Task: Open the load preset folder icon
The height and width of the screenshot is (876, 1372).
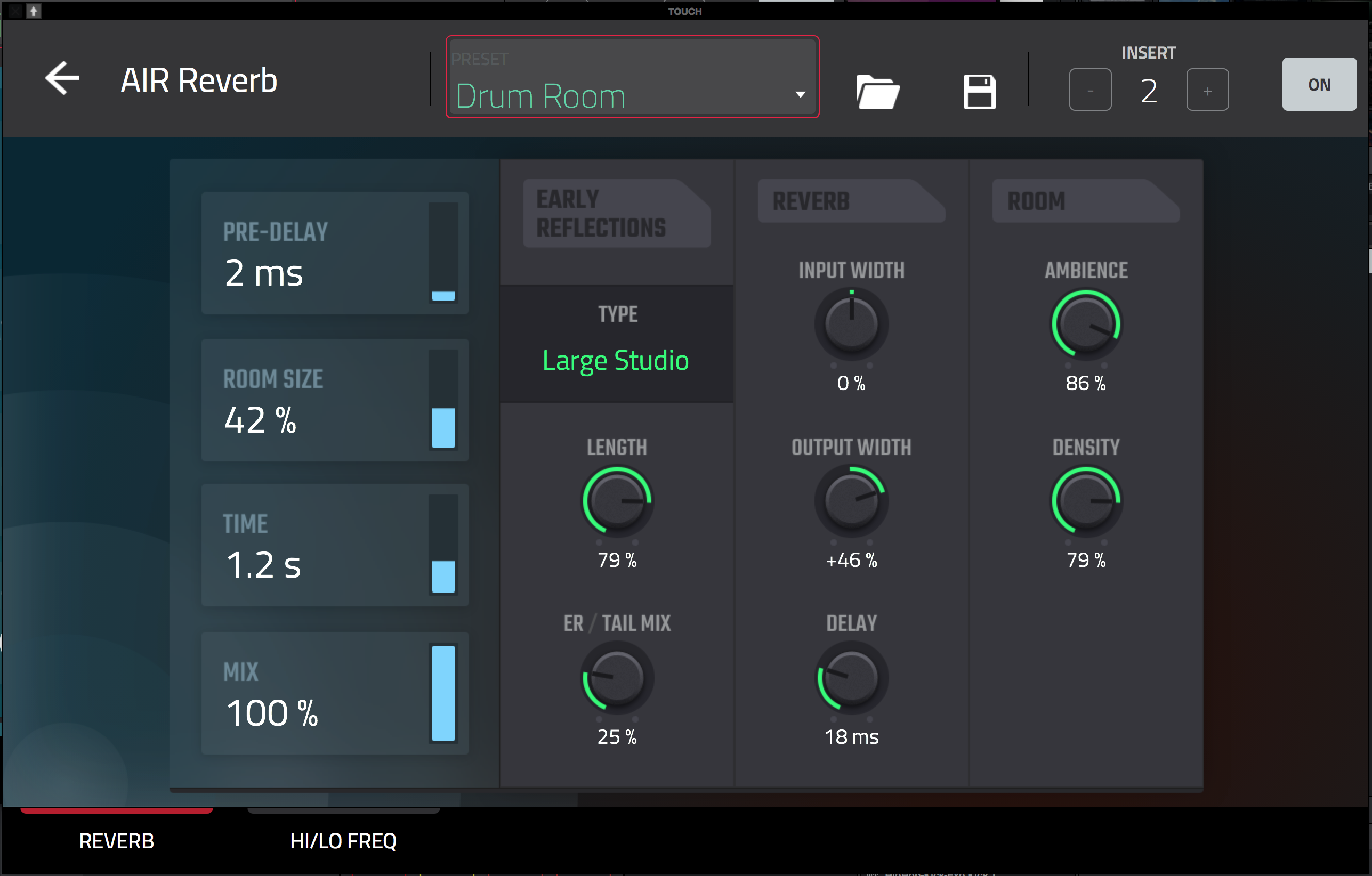Action: [x=877, y=91]
